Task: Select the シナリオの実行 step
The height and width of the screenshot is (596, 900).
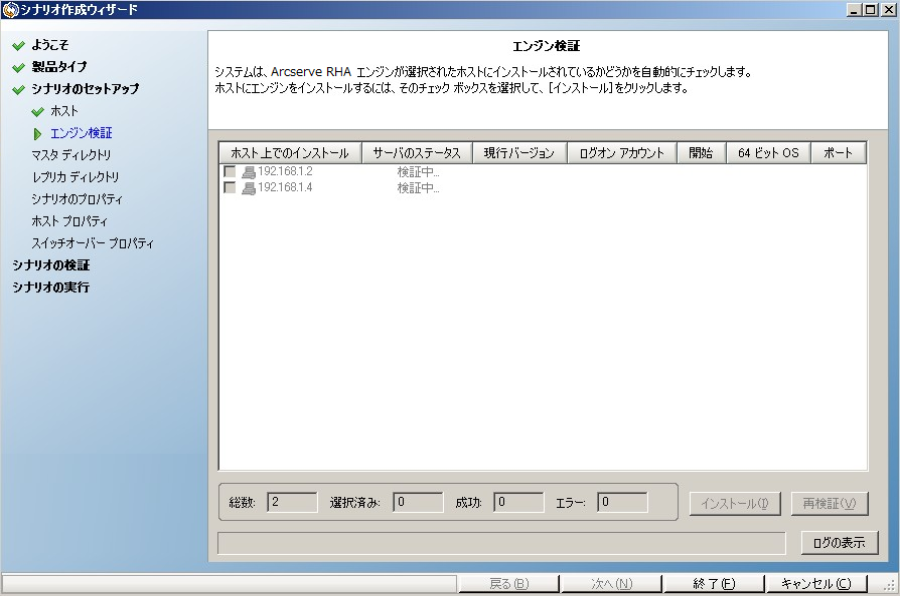Action: [51, 287]
